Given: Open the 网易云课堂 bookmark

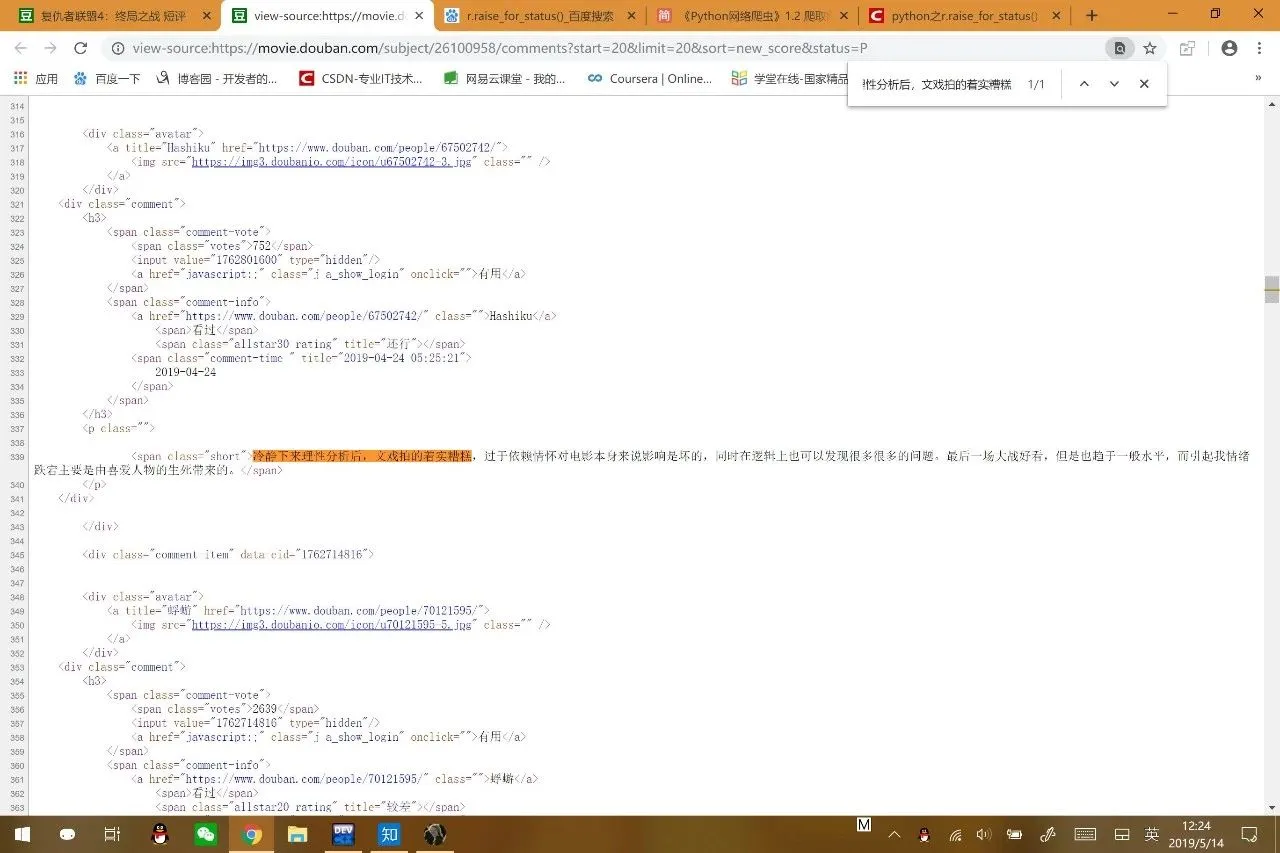Looking at the screenshot, I should tap(505, 78).
